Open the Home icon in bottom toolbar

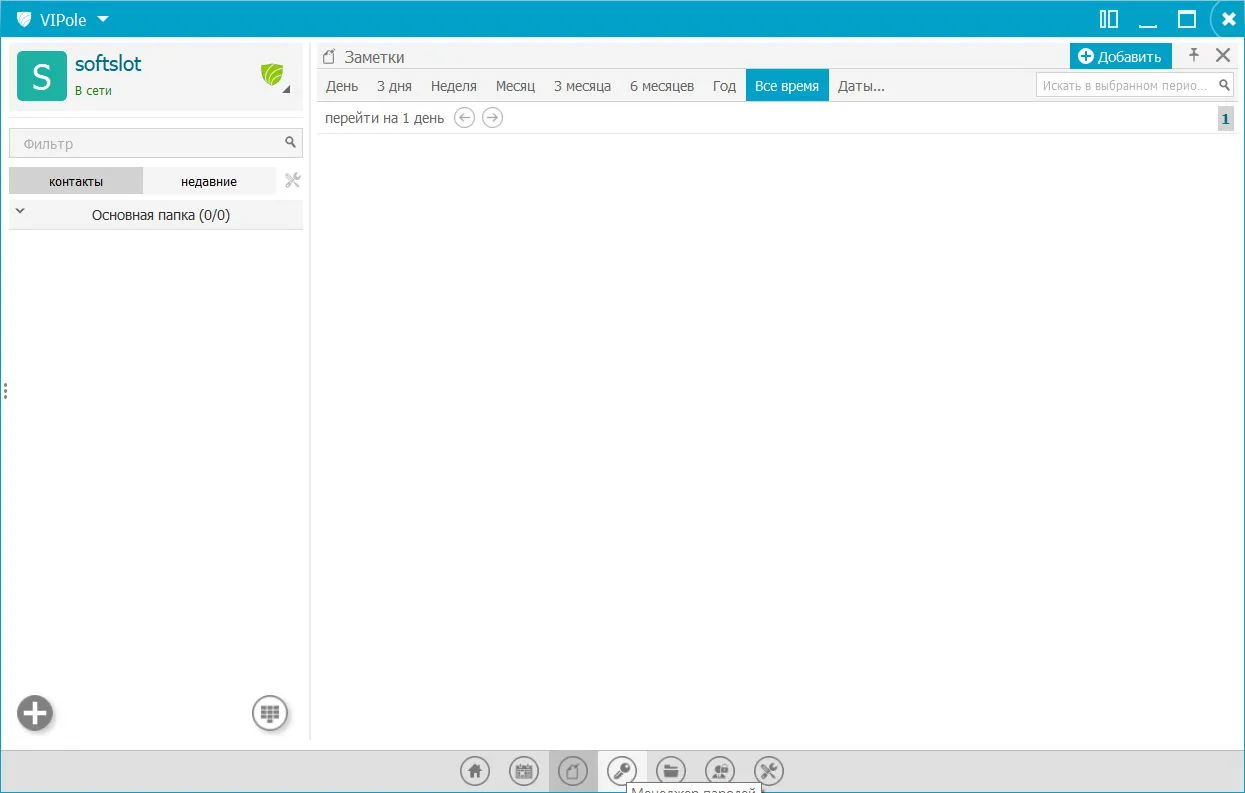(475, 770)
